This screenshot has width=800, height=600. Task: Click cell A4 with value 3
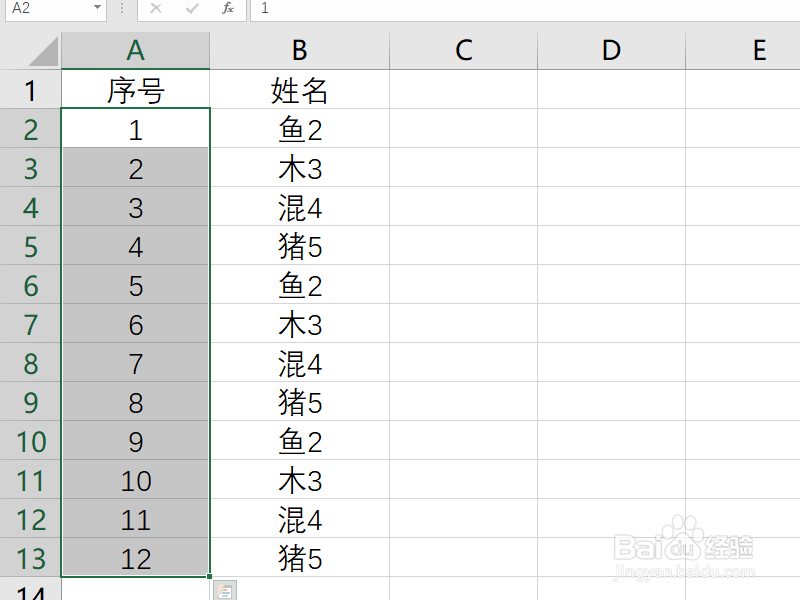pos(135,207)
